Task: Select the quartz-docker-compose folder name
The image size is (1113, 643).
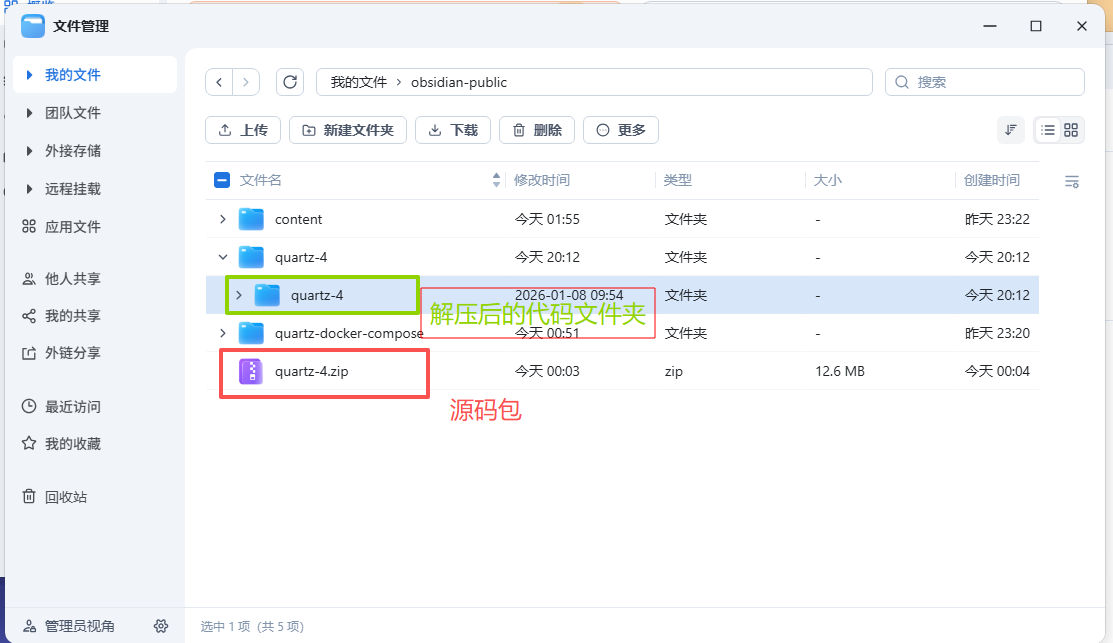Action: tap(349, 333)
